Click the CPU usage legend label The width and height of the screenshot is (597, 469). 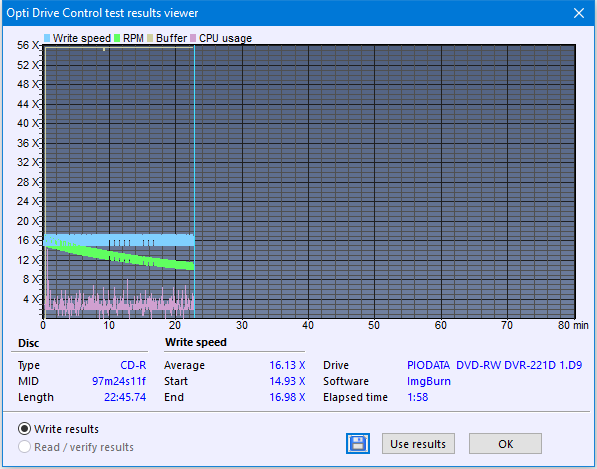point(225,38)
